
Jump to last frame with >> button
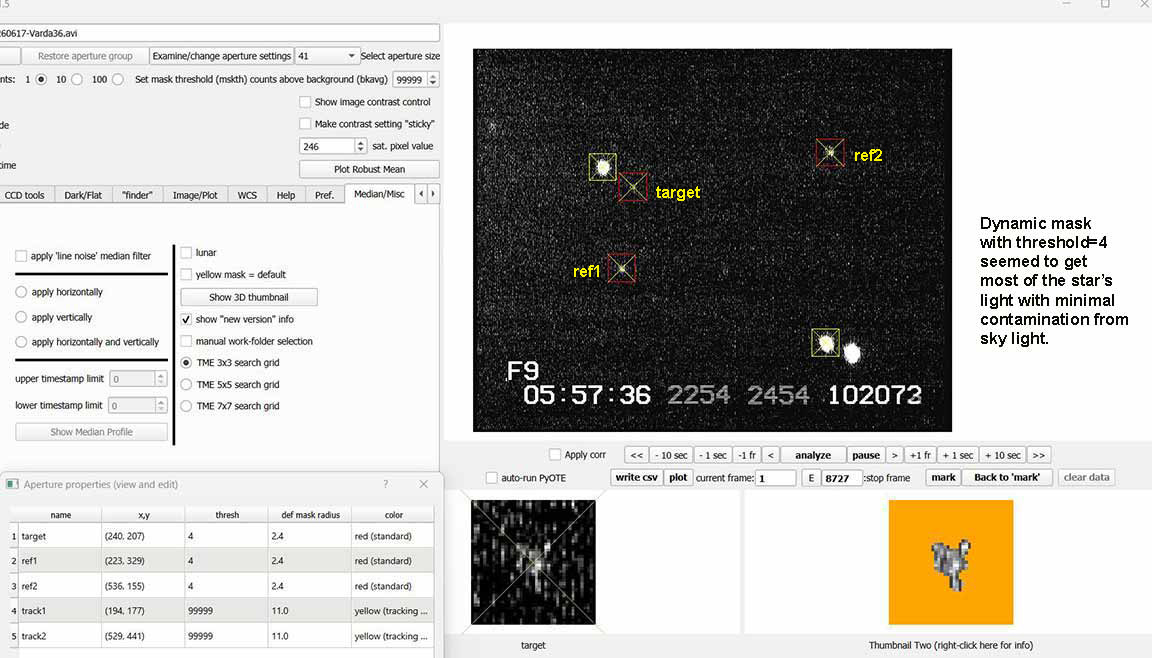click(1039, 455)
